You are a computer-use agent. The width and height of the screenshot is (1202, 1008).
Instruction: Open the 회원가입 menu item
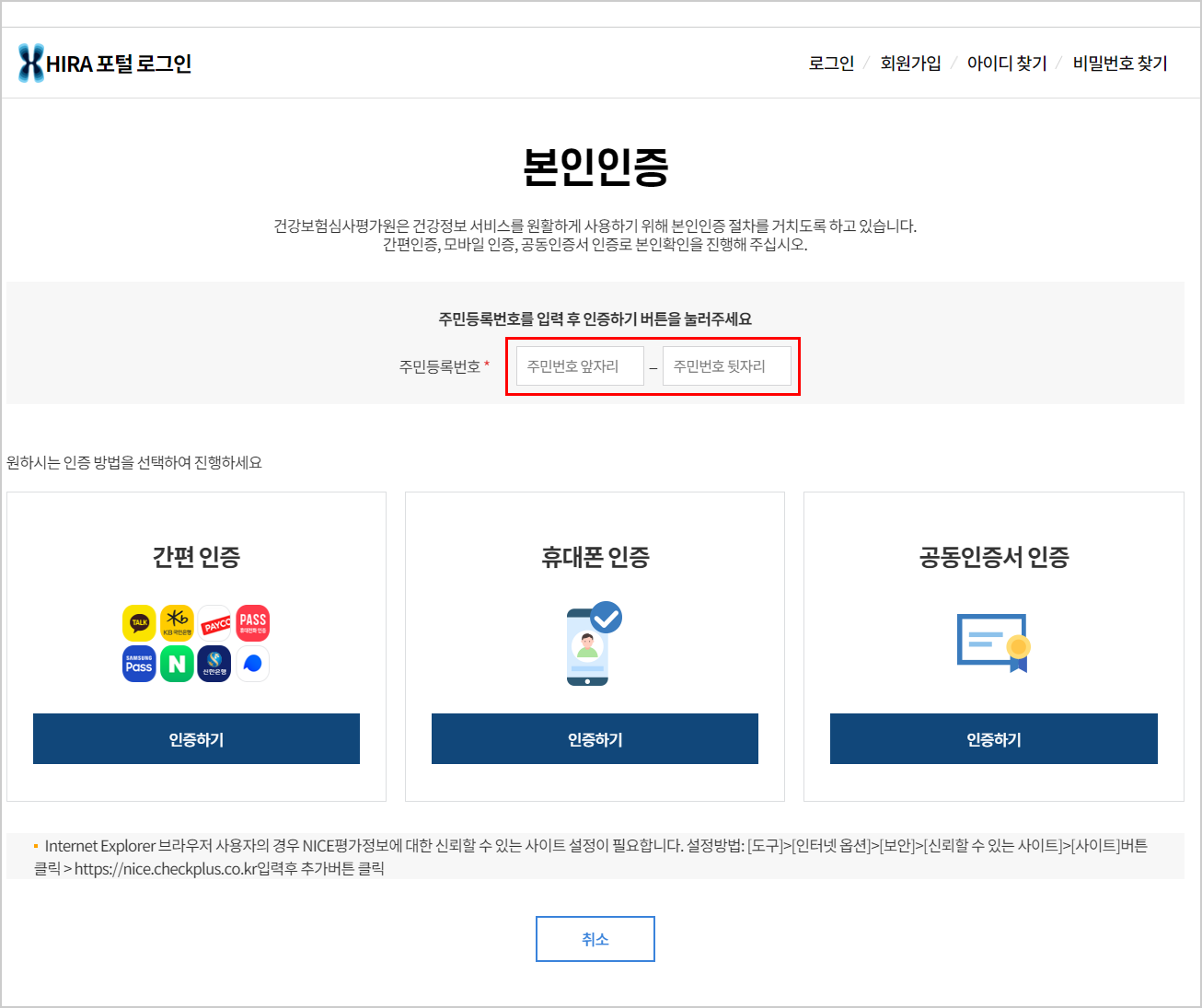911,63
